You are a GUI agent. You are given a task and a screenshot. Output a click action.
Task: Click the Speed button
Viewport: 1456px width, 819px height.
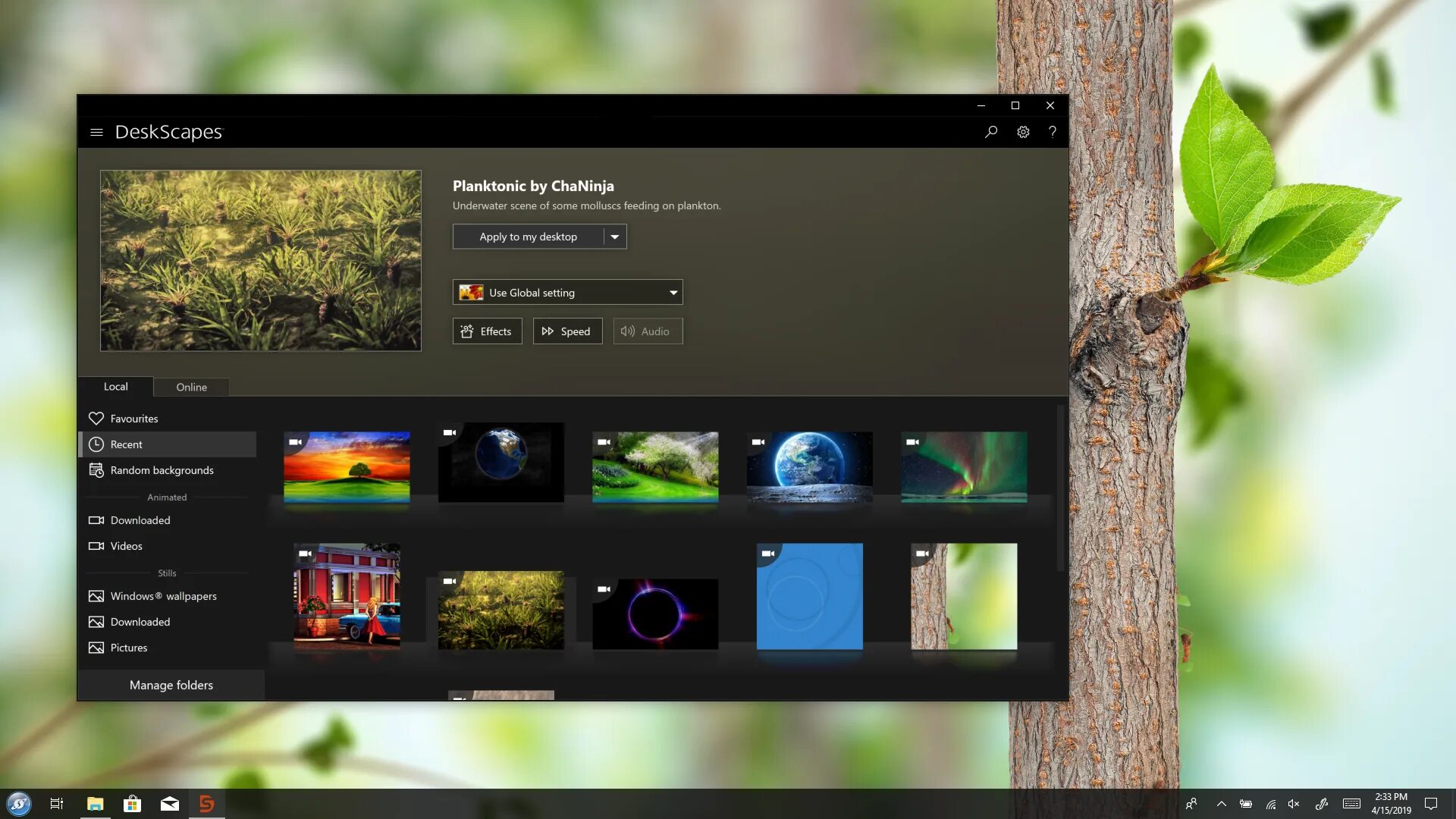(x=567, y=331)
